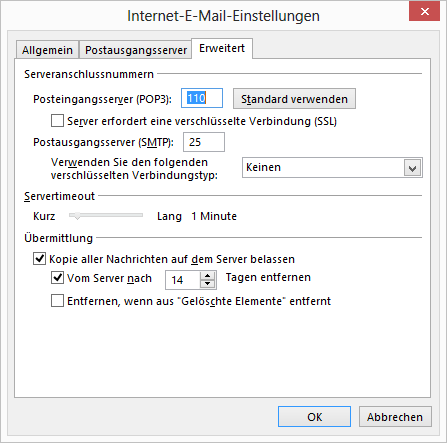Switch to the Allgemein tab
This screenshot has height=443, width=447.
coord(47,50)
